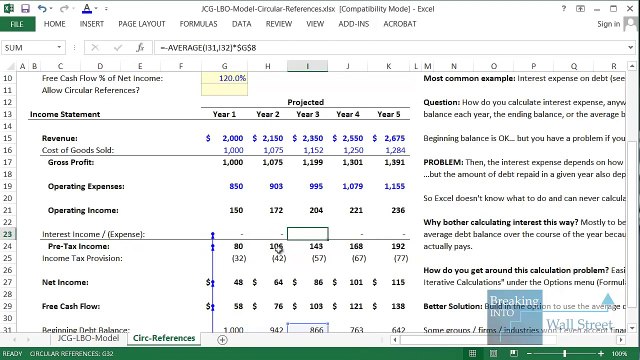
Task: Select Year 2 Free Cash Flow cell 76
Action: coord(267,306)
